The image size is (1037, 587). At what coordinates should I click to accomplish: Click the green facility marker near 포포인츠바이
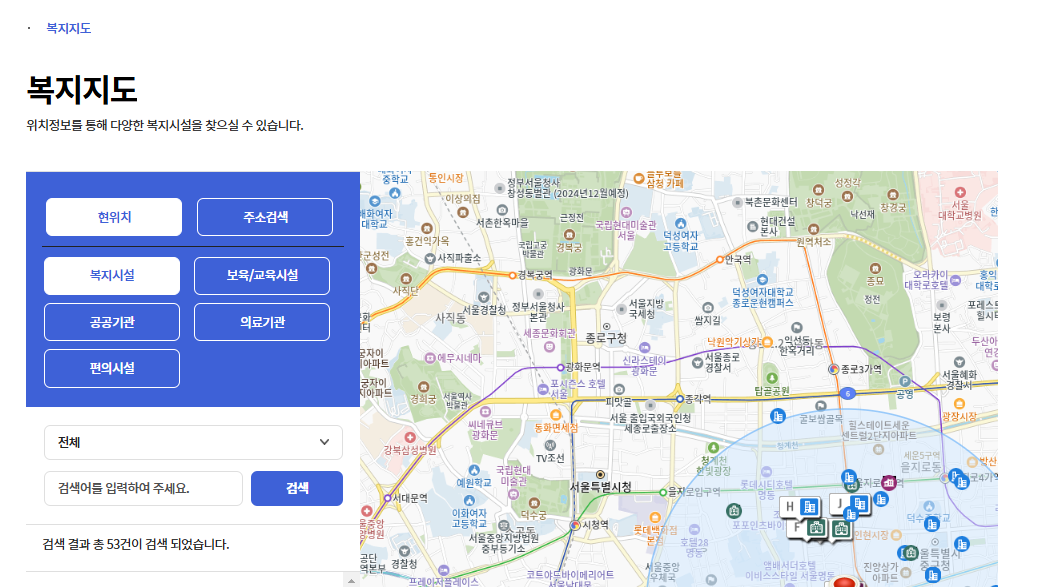pyautogui.click(x=733, y=510)
